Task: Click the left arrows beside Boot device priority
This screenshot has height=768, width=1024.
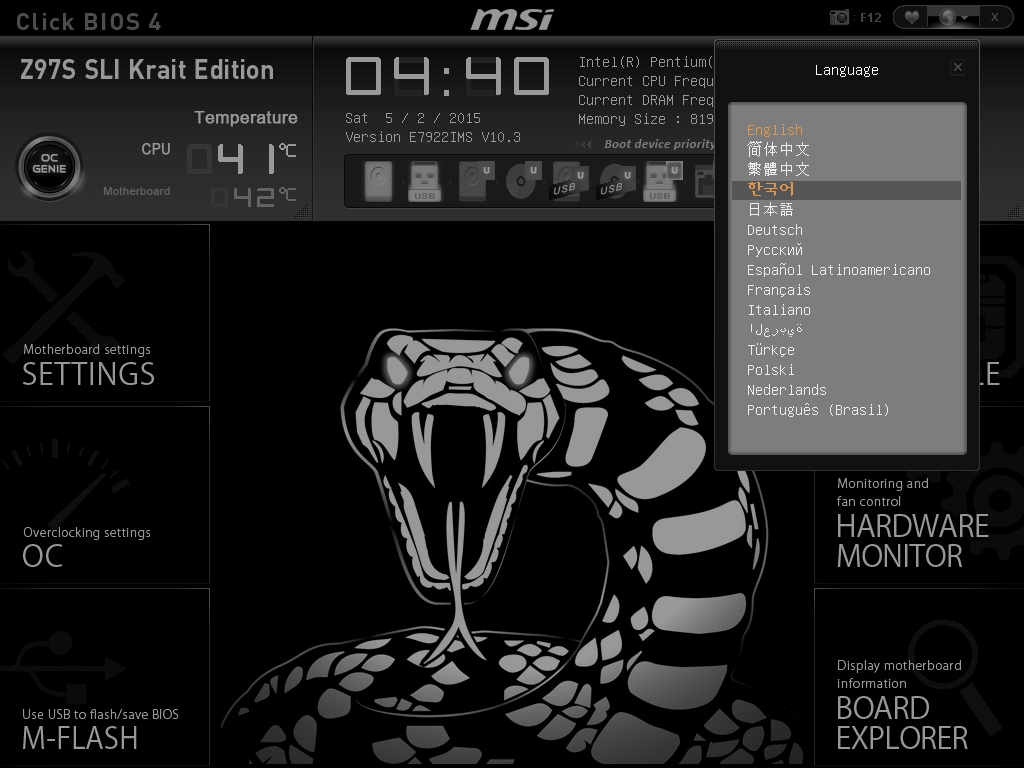Action: tap(586, 144)
